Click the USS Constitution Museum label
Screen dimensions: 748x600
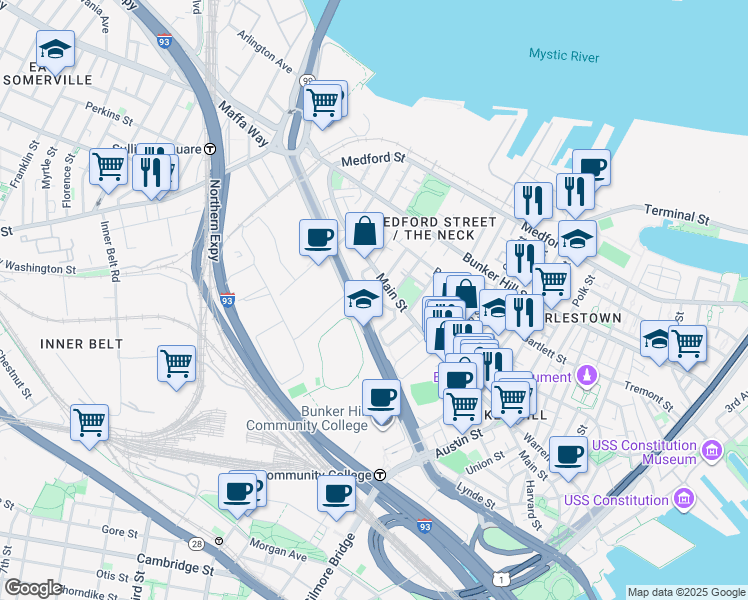pos(644,452)
